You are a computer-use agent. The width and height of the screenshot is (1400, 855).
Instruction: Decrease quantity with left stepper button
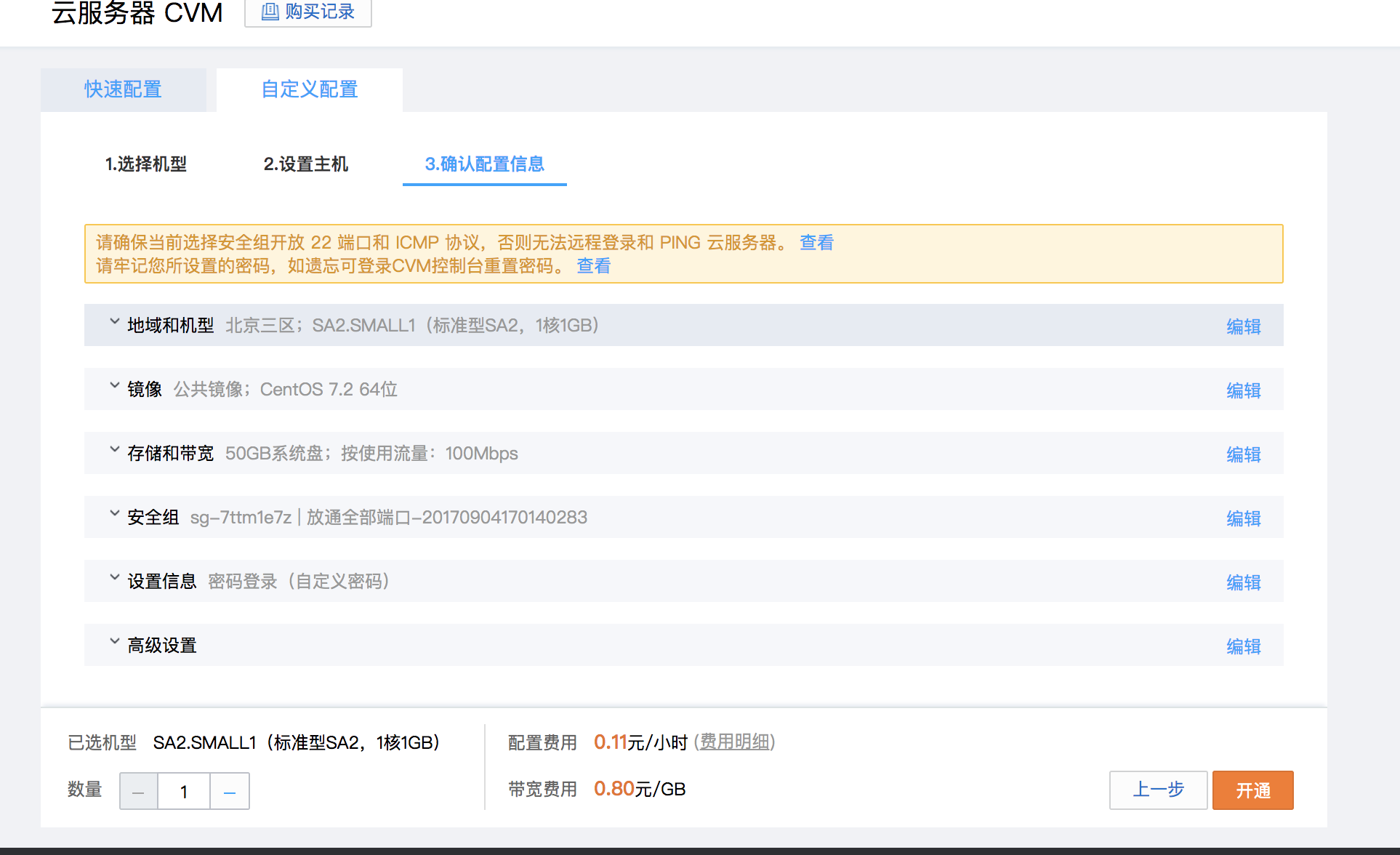(x=139, y=791)
